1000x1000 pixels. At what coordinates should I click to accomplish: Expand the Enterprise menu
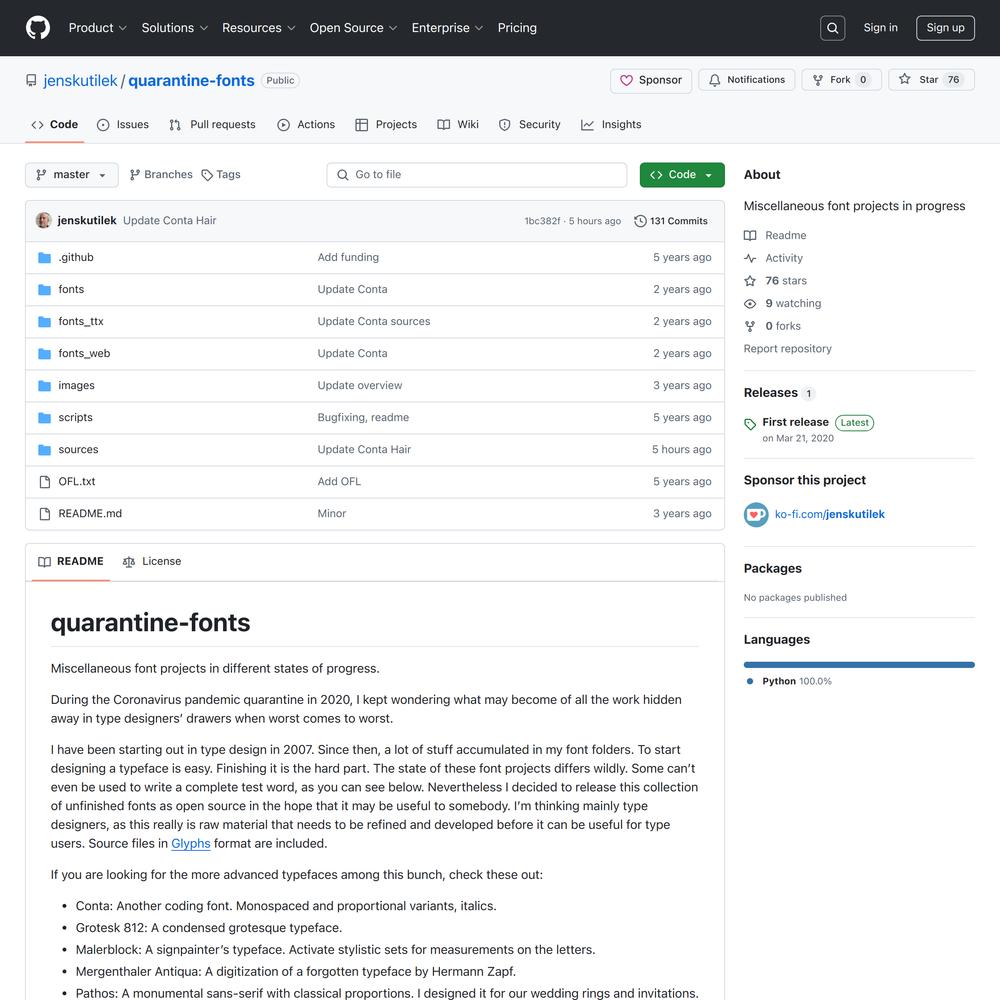tap(447, 28)
